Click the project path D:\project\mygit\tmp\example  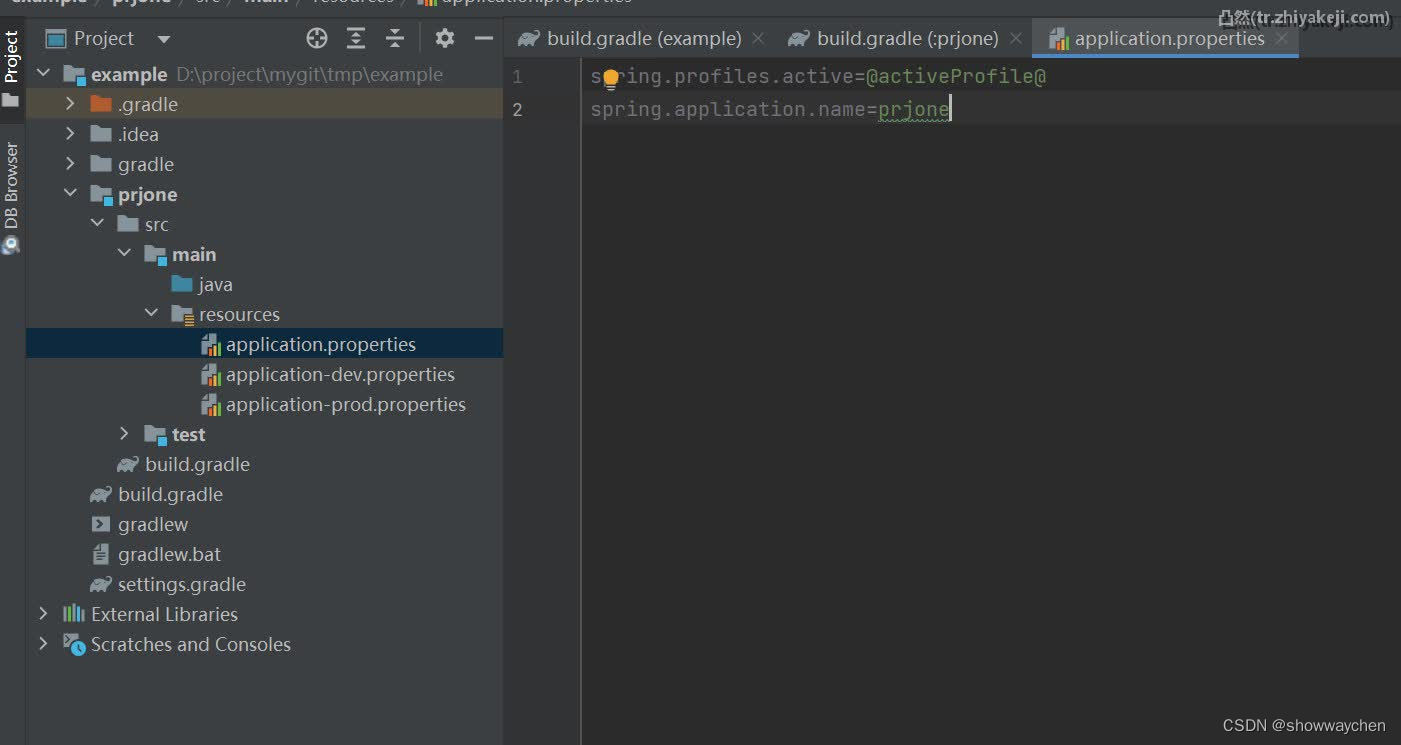[309, 74]
